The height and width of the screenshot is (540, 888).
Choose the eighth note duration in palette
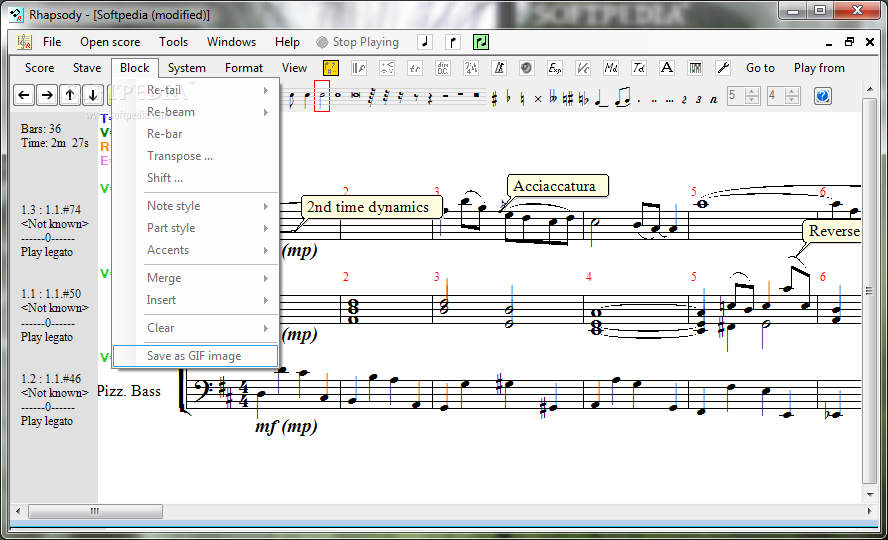[292, 99]
